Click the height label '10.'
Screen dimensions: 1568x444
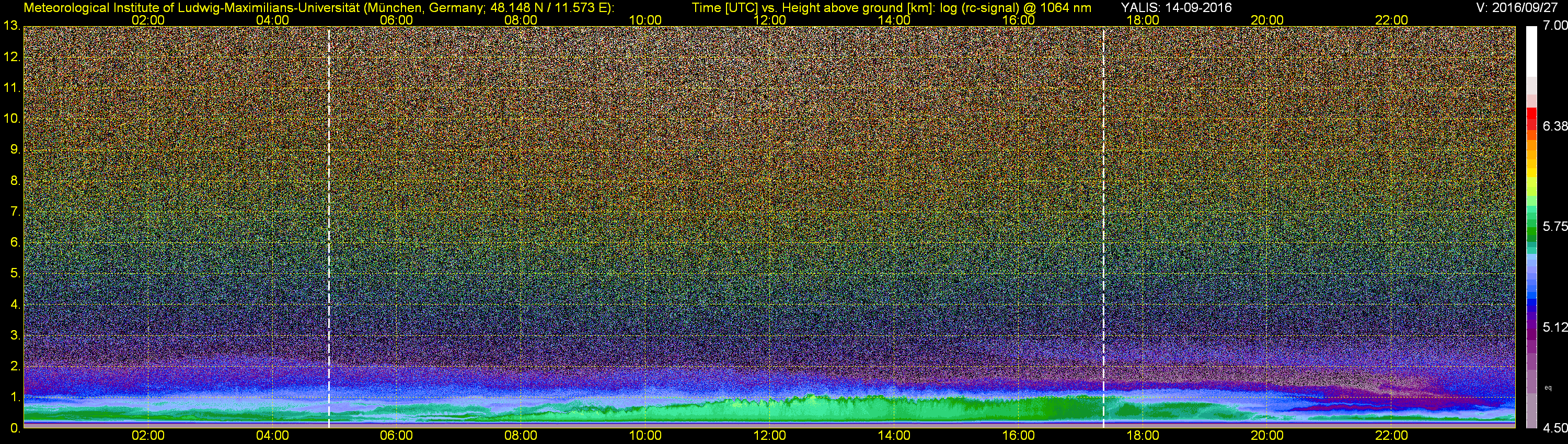pos(11,119)
